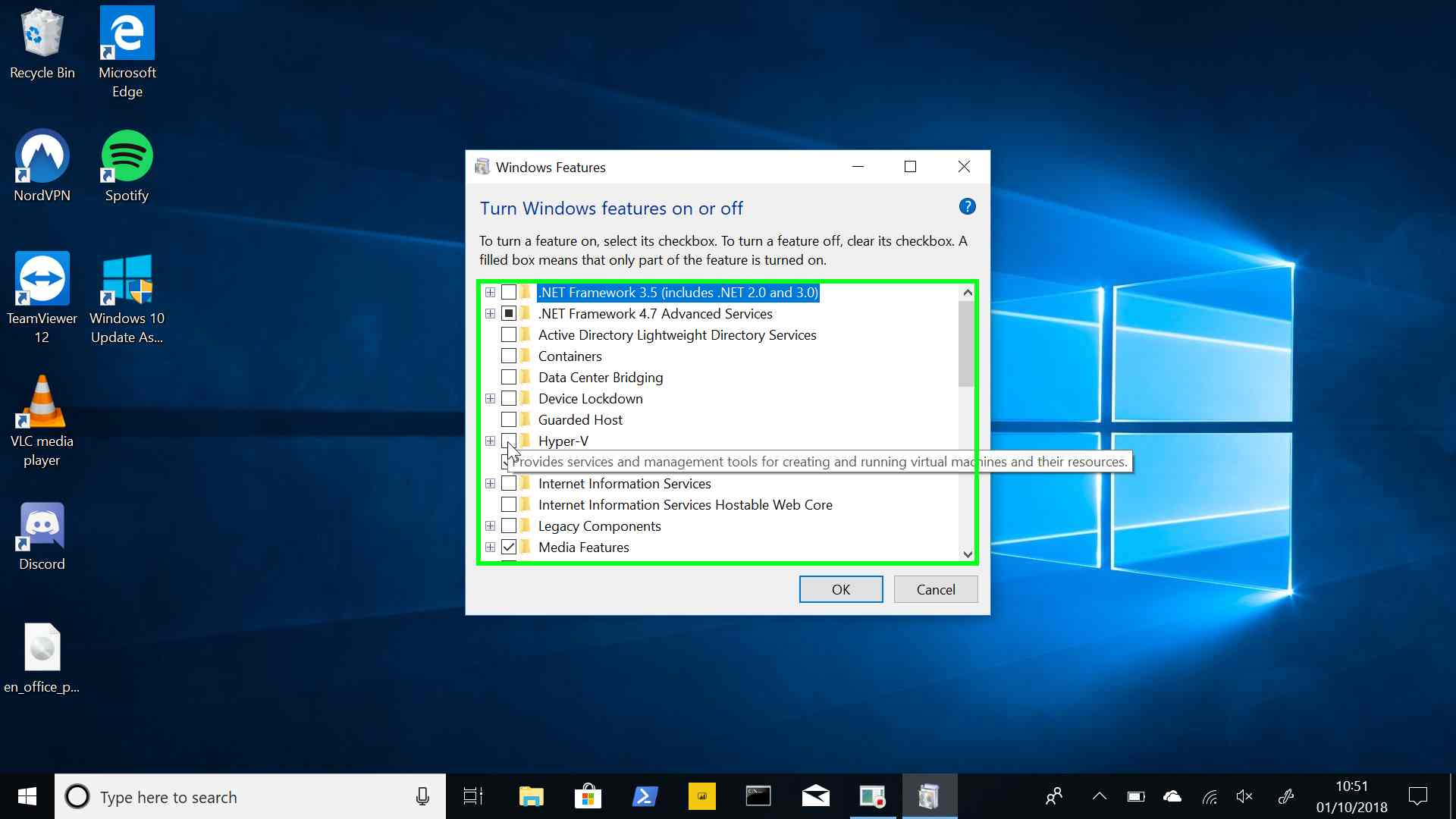
Task: Expand the Hyper-V tree node
Action: click(490, 441)
